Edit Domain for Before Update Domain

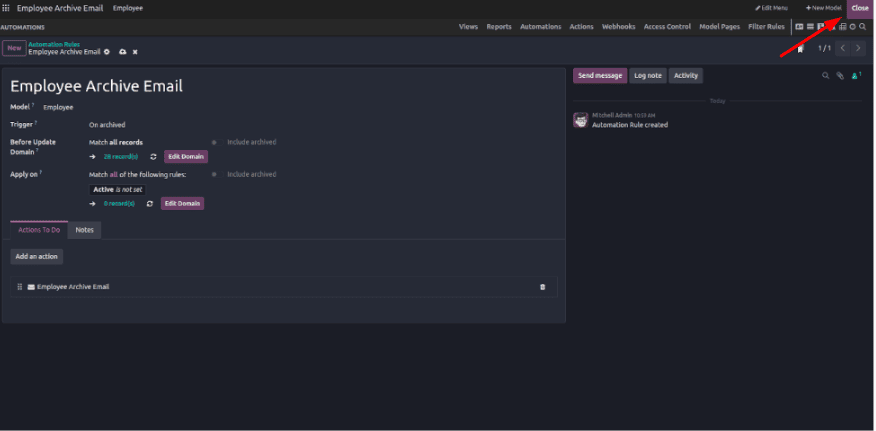click(186, 157)
